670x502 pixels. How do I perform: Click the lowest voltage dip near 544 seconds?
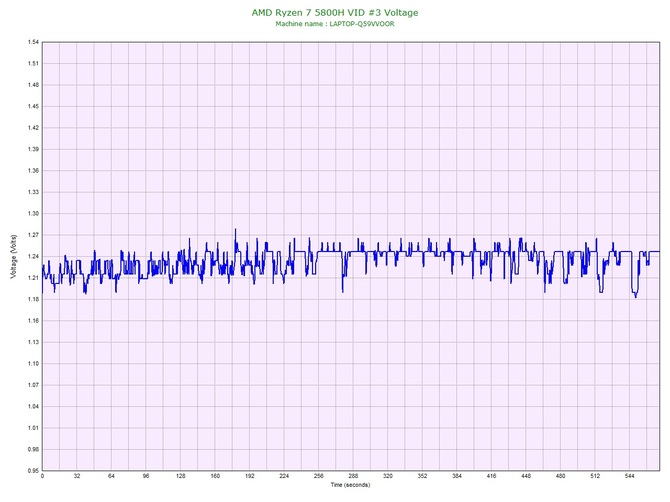point(636,297)
